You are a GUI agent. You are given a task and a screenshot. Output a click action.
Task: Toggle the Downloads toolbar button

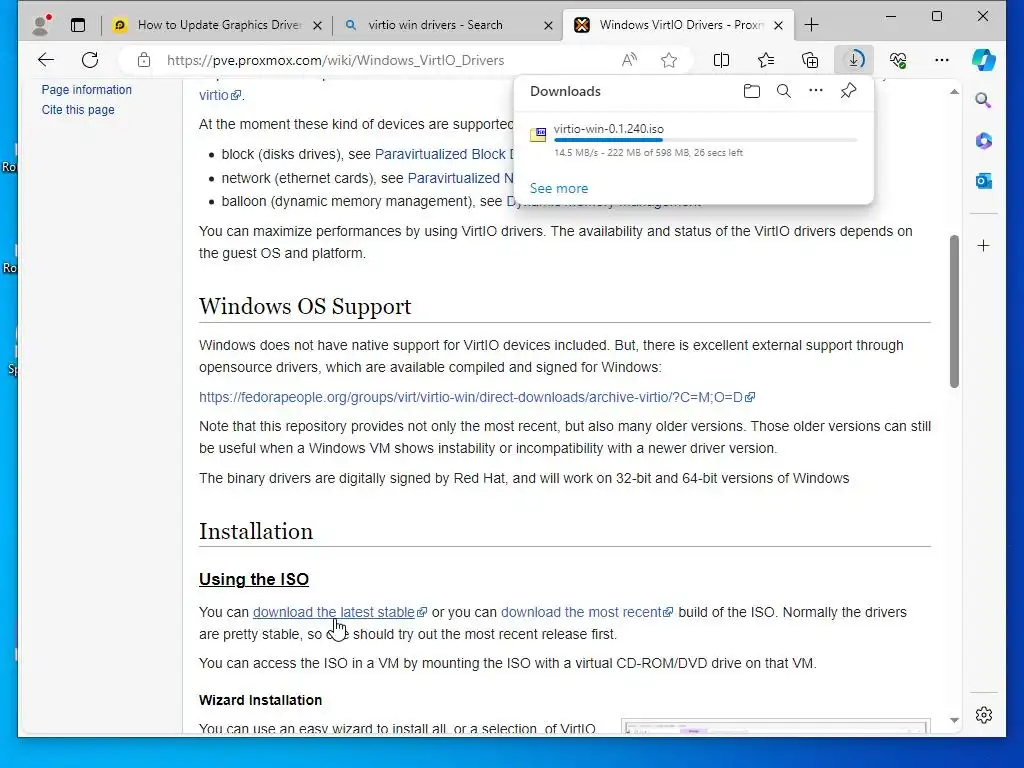854,60
